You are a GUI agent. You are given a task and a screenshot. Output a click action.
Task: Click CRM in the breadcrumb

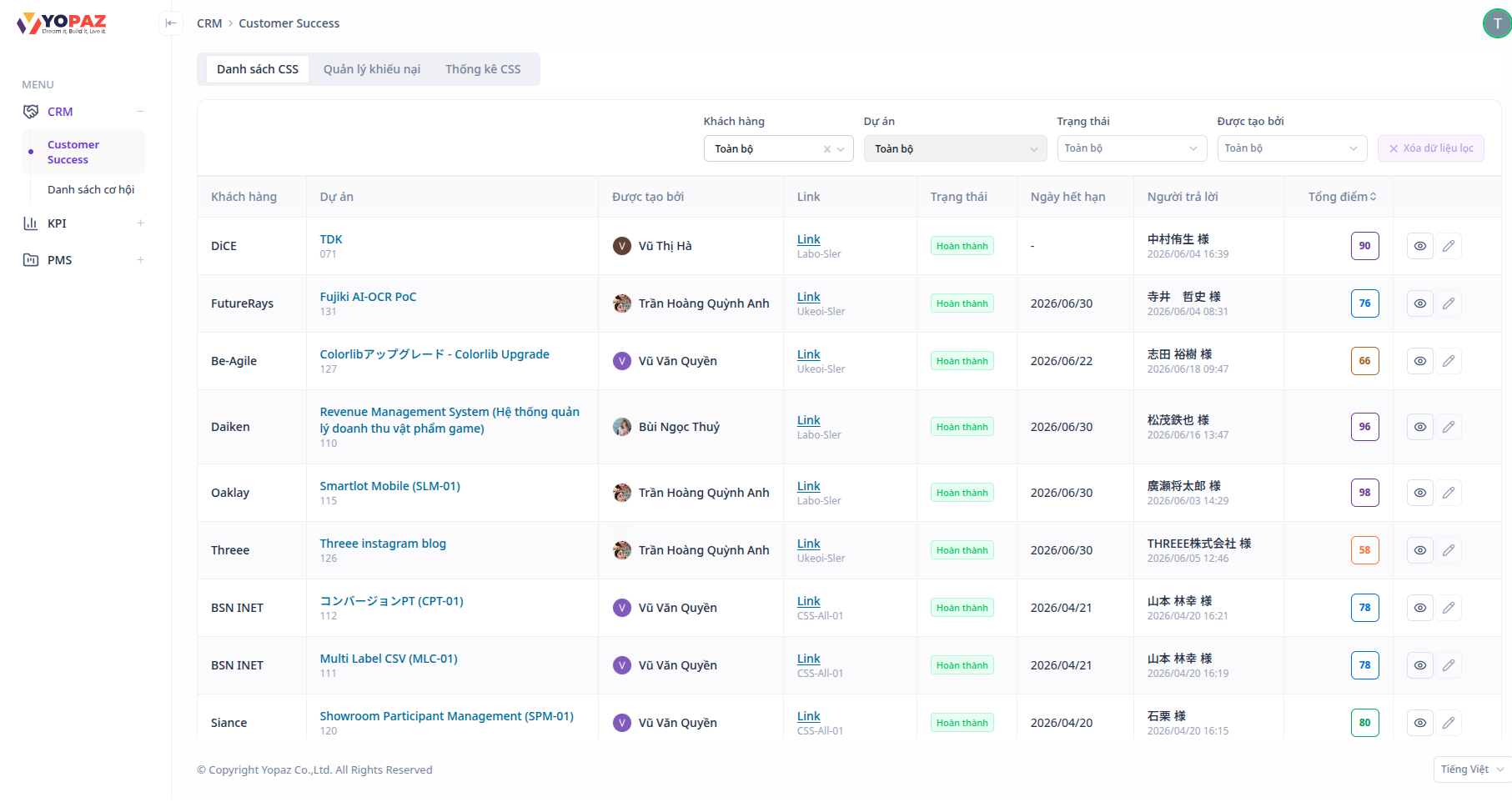click(209, 23)
